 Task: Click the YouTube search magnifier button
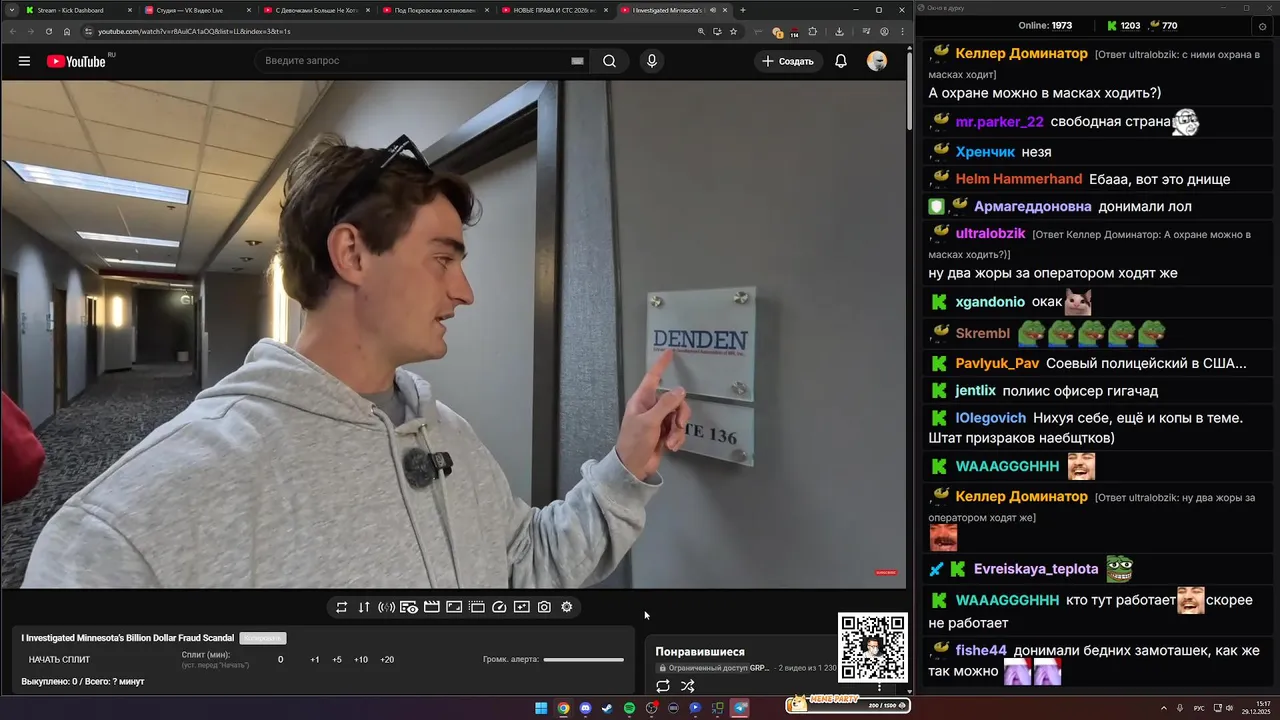click(x=609, y=61)
